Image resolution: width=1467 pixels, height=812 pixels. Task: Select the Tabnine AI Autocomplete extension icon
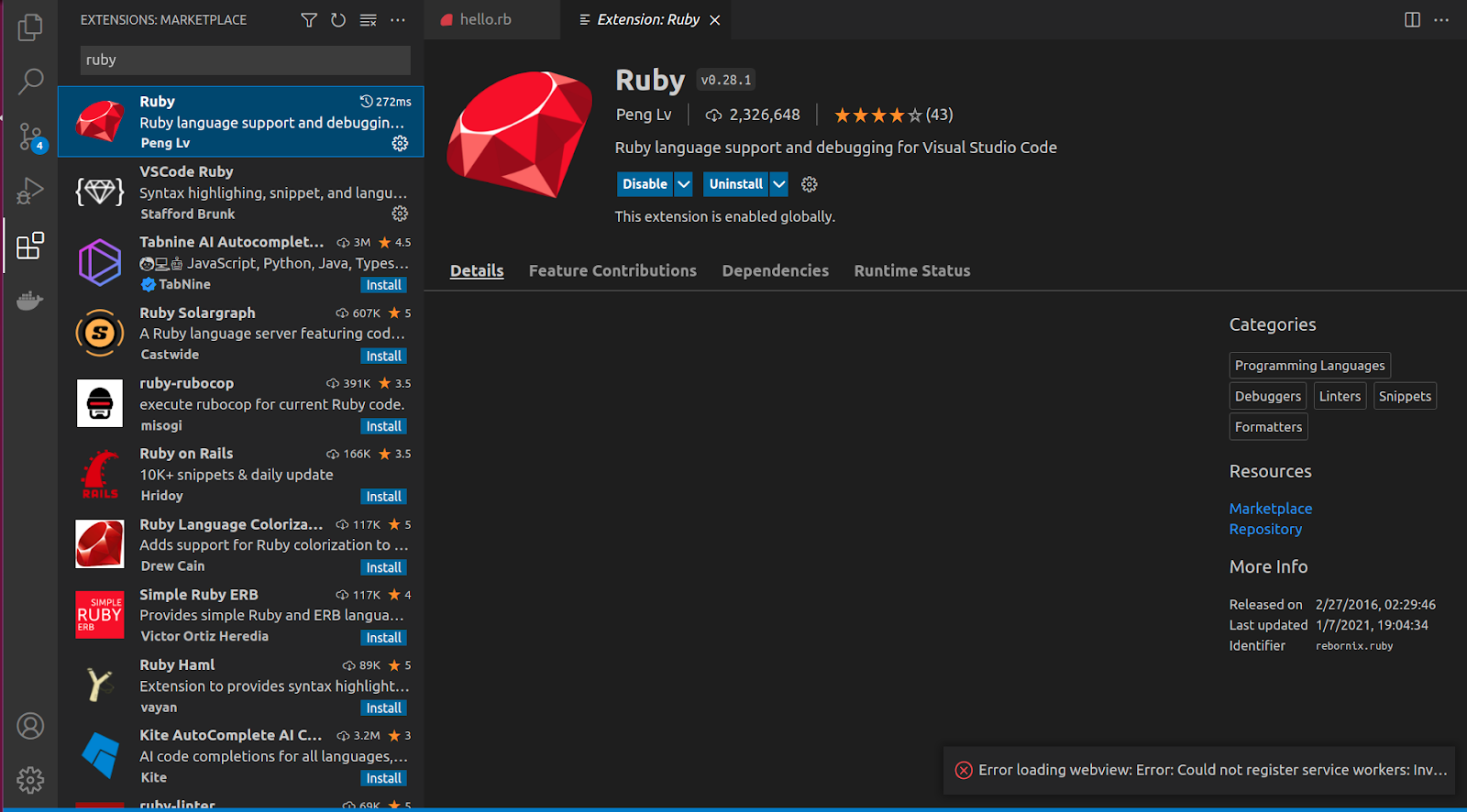pyautogui.click(x=100, y=263)
